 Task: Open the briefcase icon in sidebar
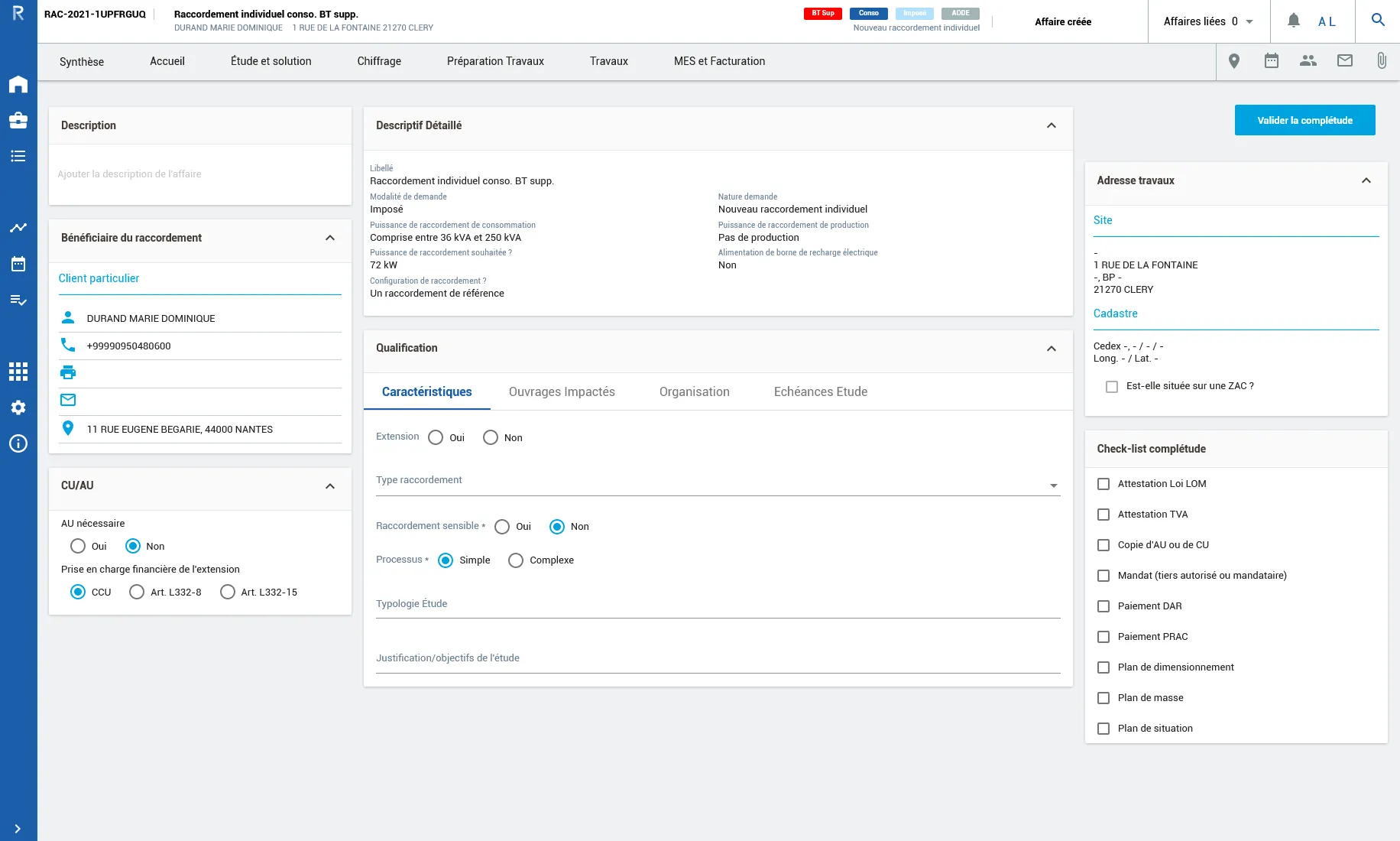(18, 120)
